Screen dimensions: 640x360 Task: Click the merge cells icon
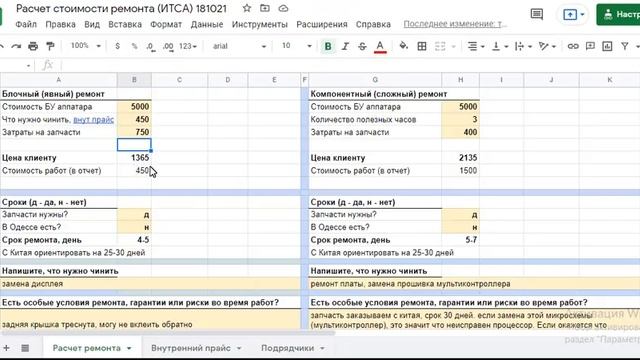coord(440,46)
